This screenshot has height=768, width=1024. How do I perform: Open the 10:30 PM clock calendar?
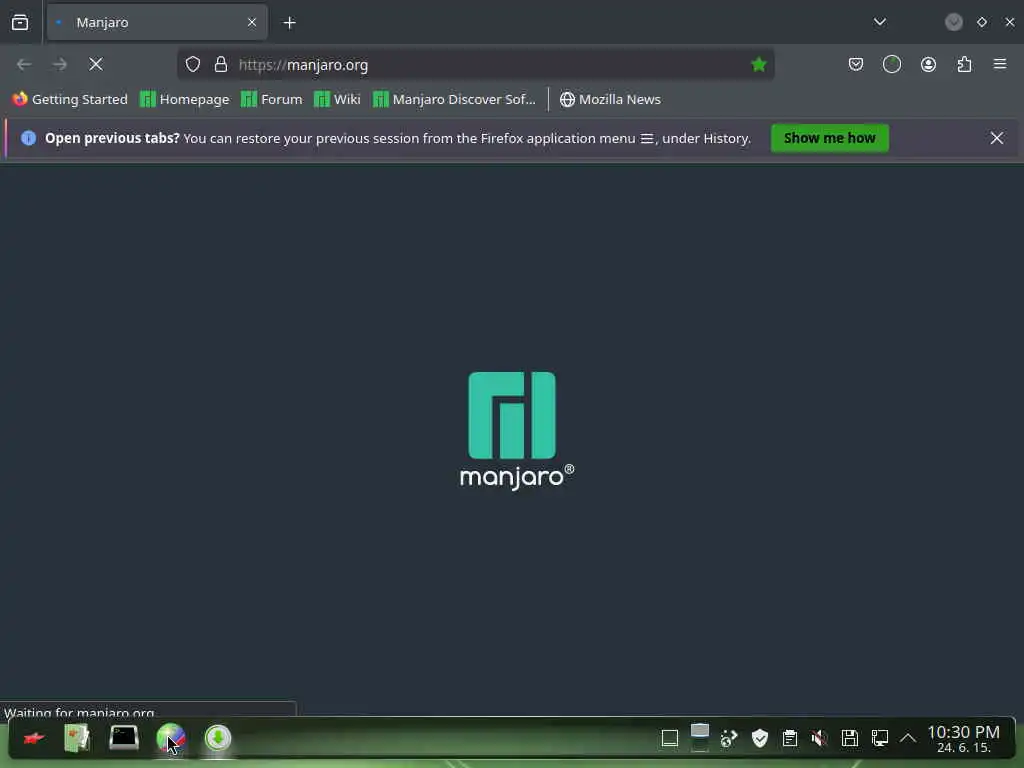(964, 739)
